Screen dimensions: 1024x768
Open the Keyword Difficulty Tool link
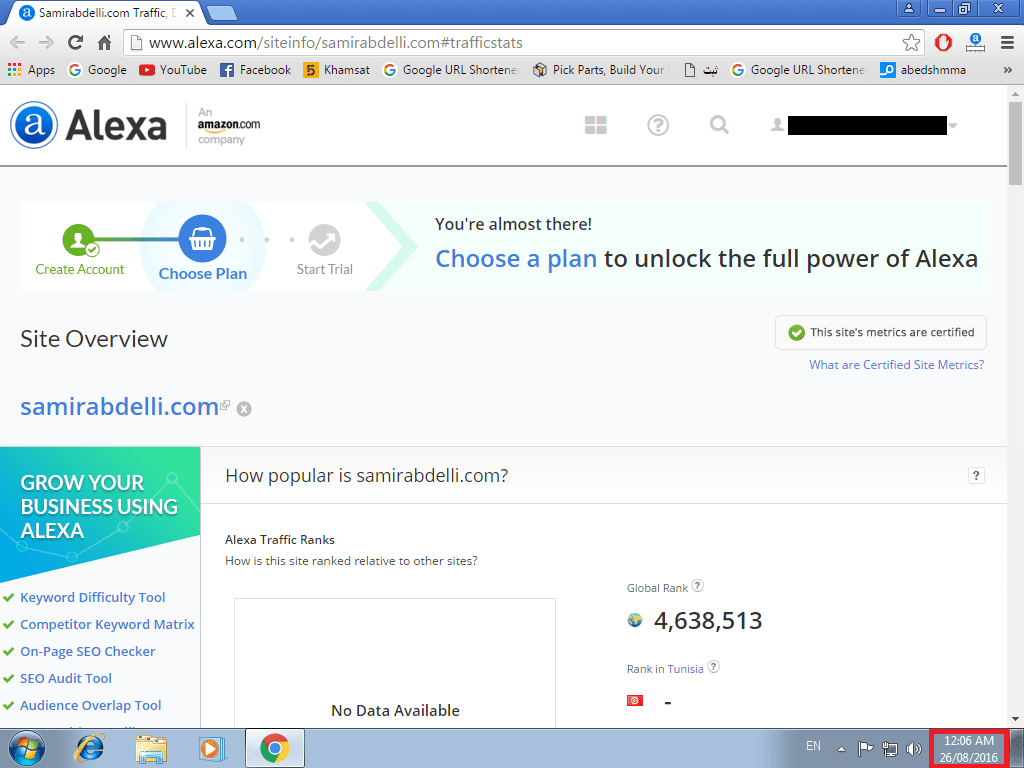(x=92, y=598)
